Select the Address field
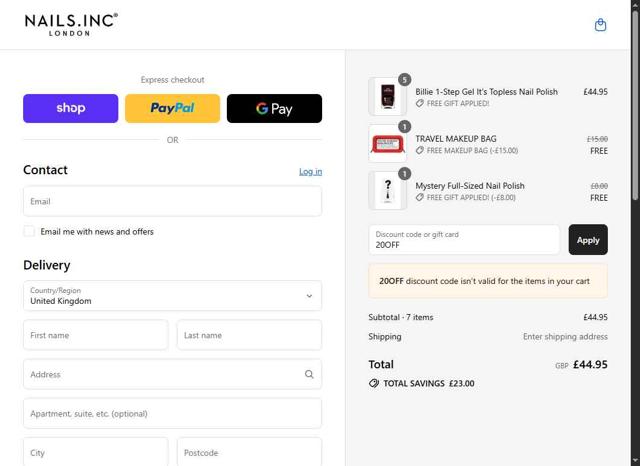The width and height of the screenshot is (640, 466). (172, 374)
